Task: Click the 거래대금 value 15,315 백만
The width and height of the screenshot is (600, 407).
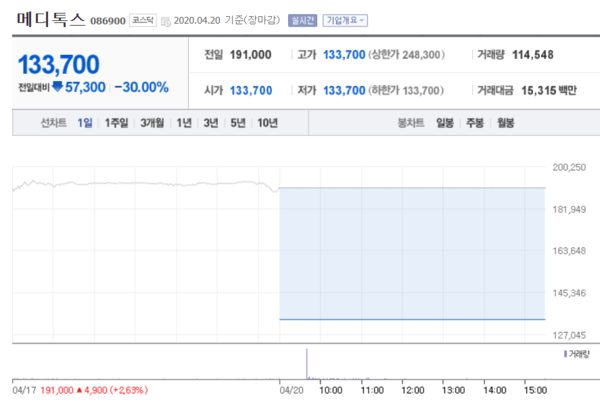Action: (x=549, y=91)
